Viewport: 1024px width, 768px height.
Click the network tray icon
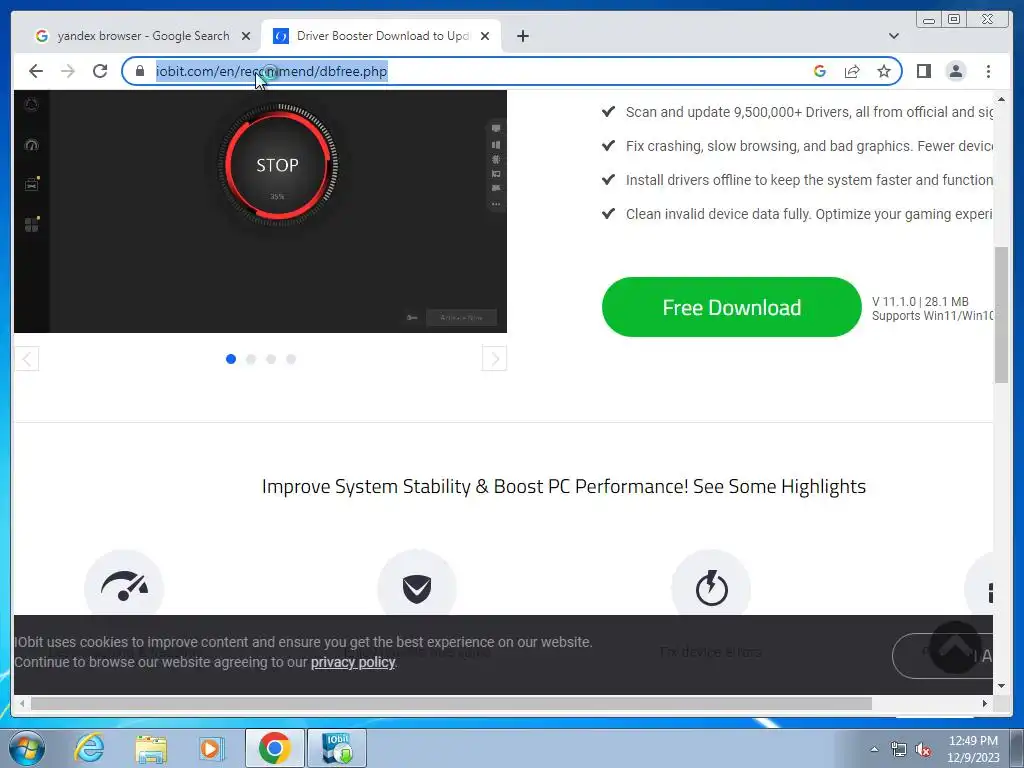tap(899, 750)
